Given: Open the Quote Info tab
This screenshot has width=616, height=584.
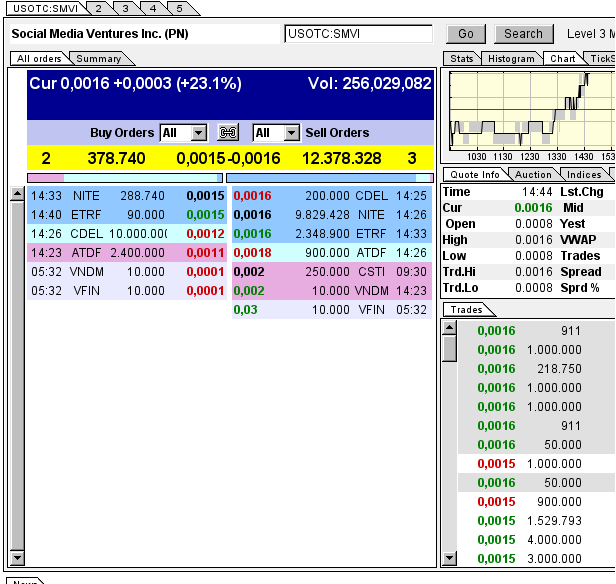Looking at the screenshot, I should [475, 174].
